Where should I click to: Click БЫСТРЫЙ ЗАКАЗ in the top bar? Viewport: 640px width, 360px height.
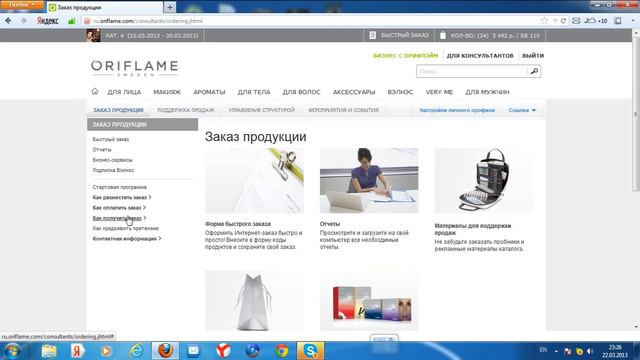(x=399, y=36)
